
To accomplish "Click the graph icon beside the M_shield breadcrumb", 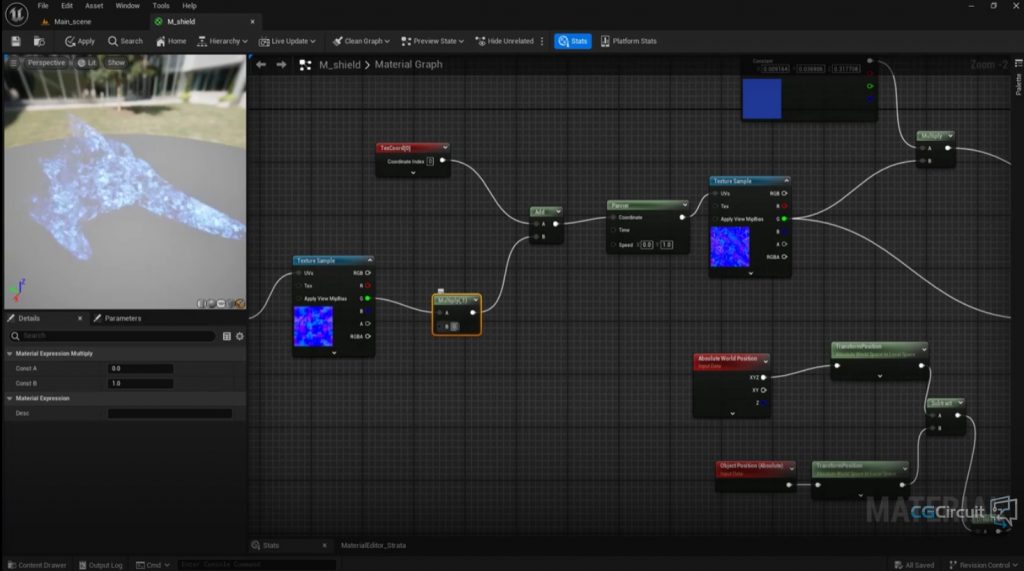I will click(305, 65).
